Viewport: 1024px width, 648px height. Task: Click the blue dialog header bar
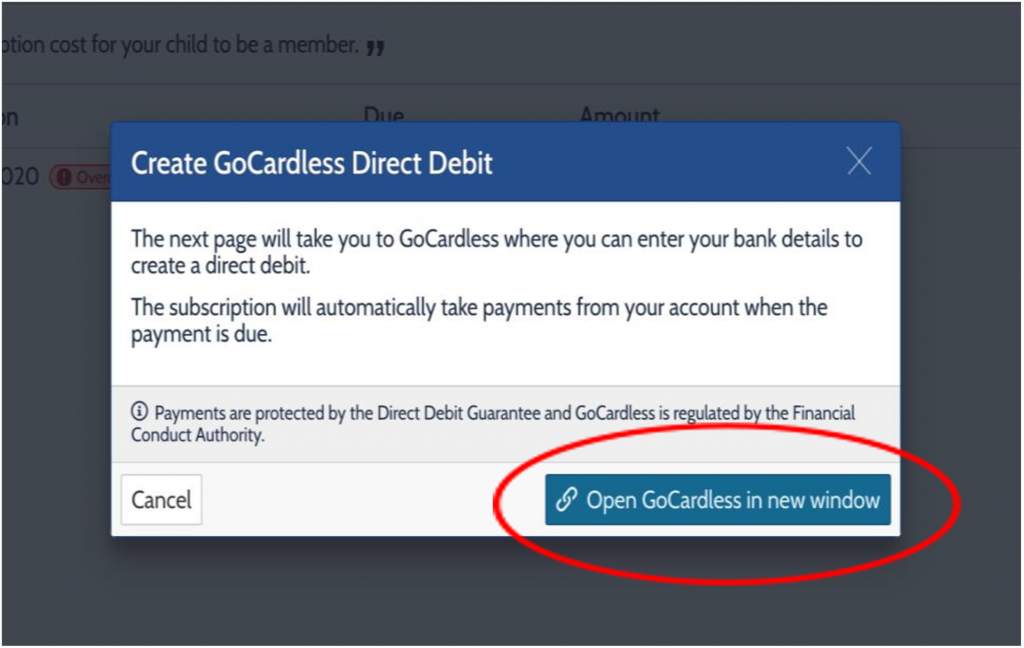click(x=650, y=162)
